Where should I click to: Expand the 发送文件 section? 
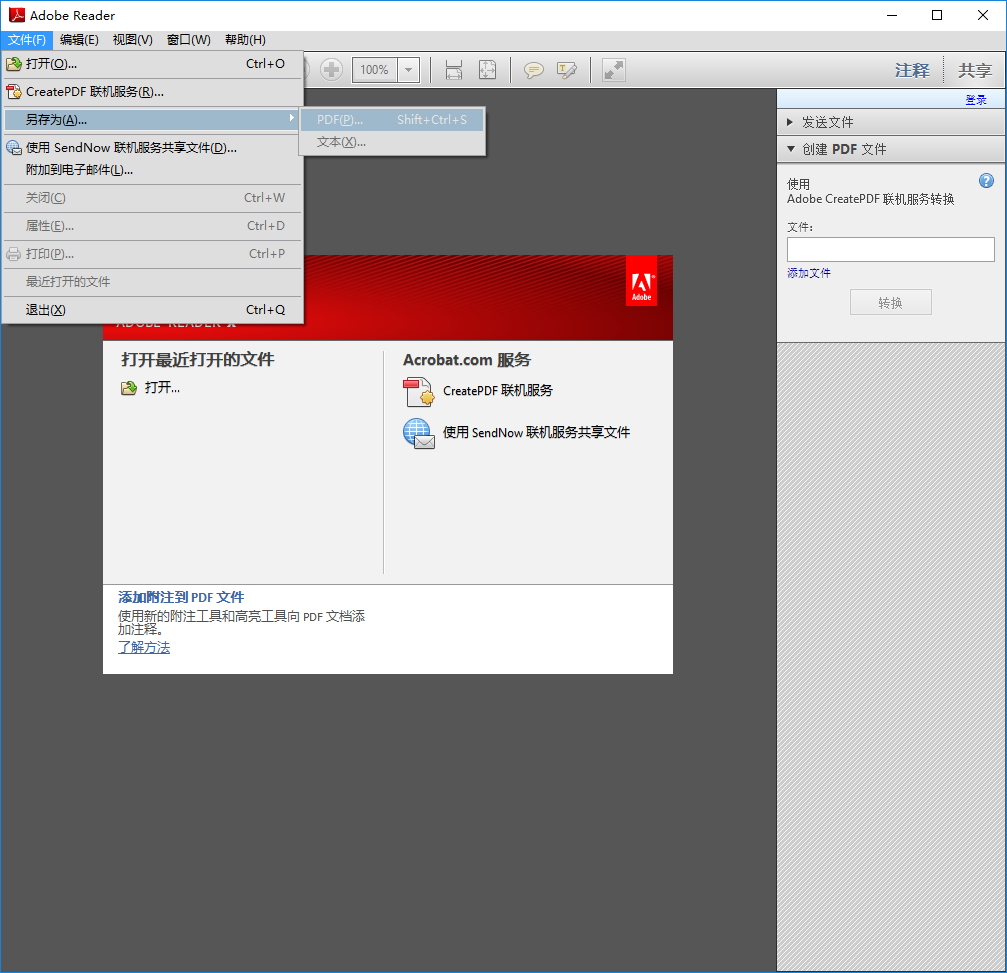click(x=891, y=122)
